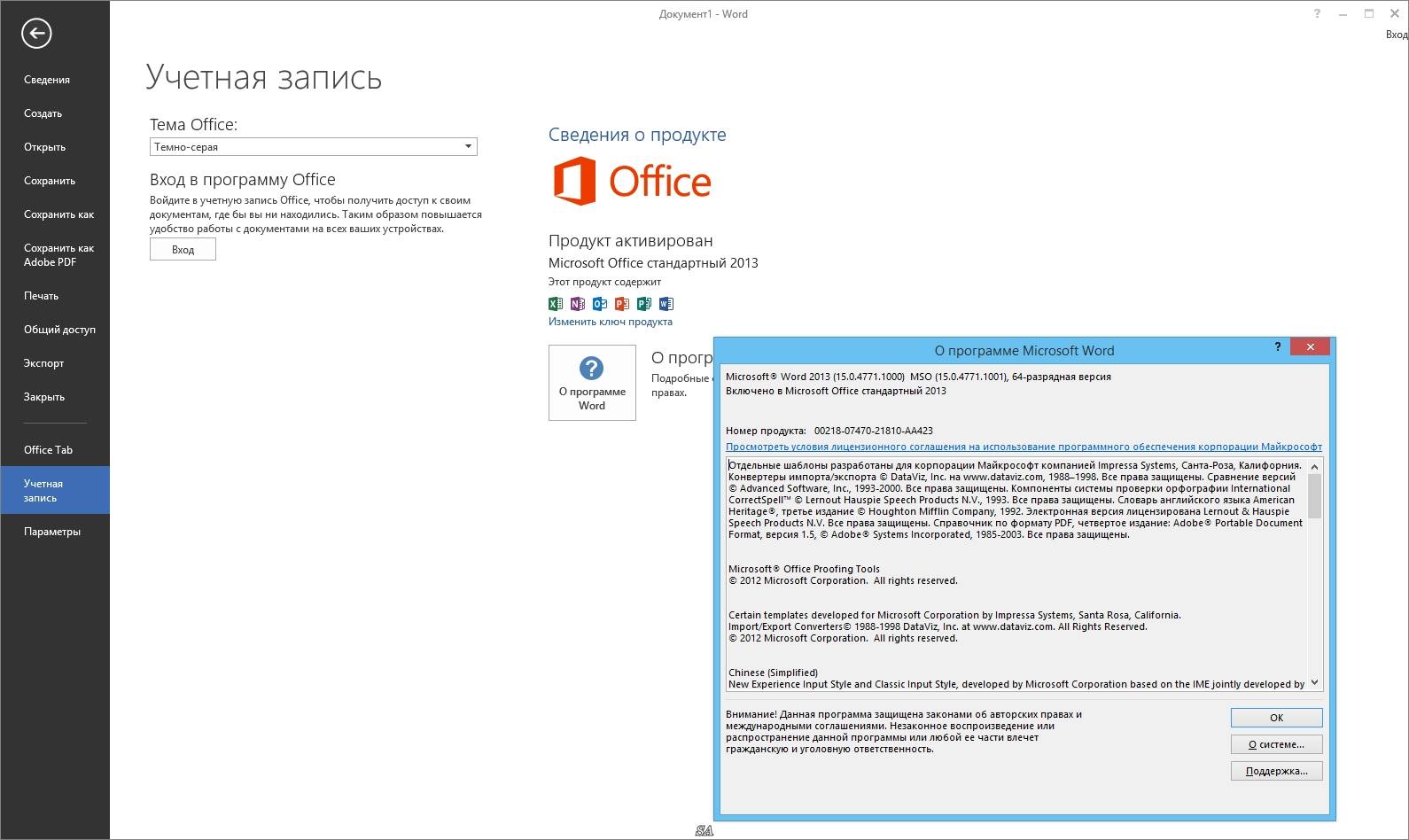Click the Outlook product icon
Image resolution: width=1409 pixels, height=840 pixels.
click(x=600, y=304)
